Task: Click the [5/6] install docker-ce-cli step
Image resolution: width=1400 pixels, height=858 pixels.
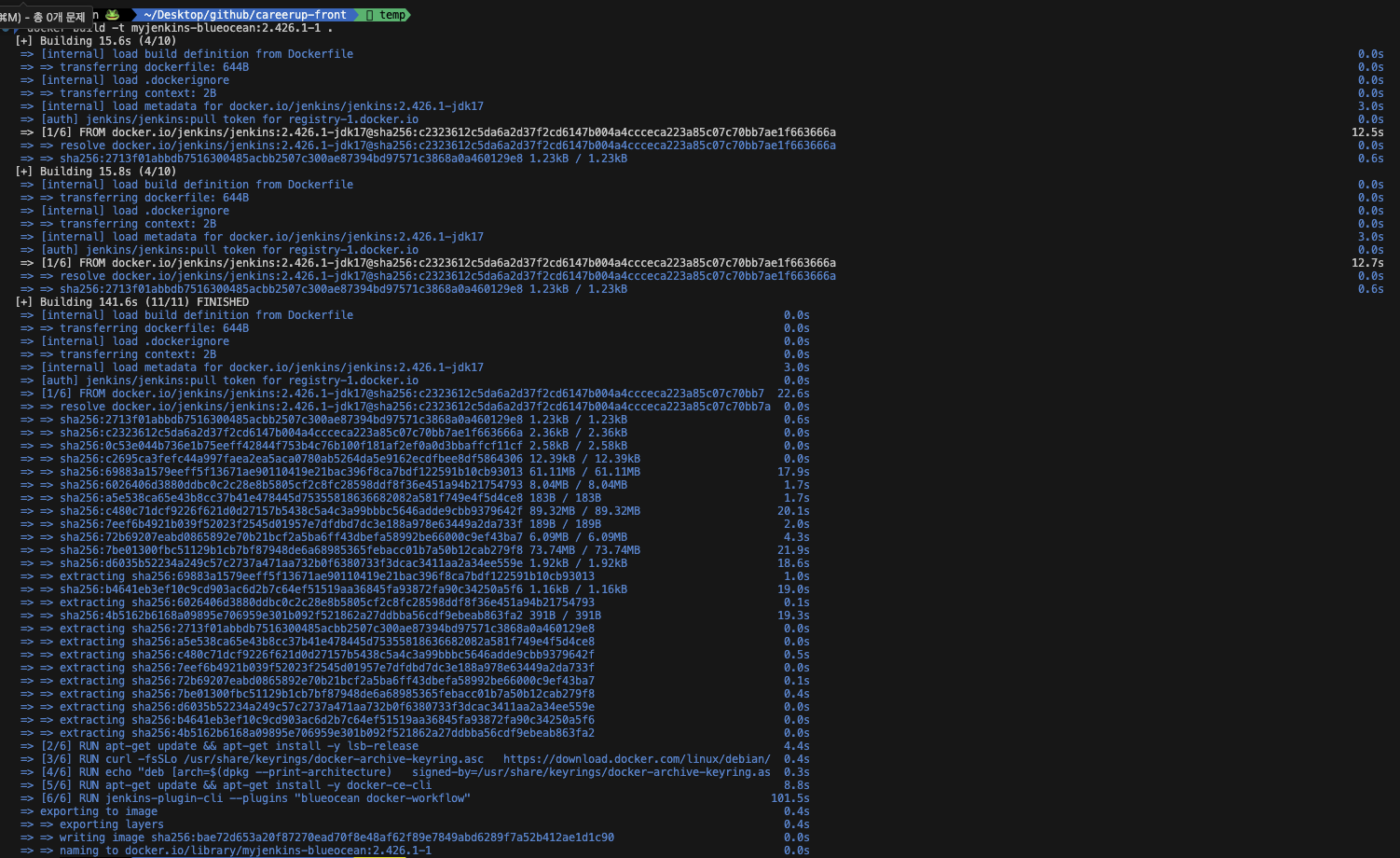Action: 226,785
